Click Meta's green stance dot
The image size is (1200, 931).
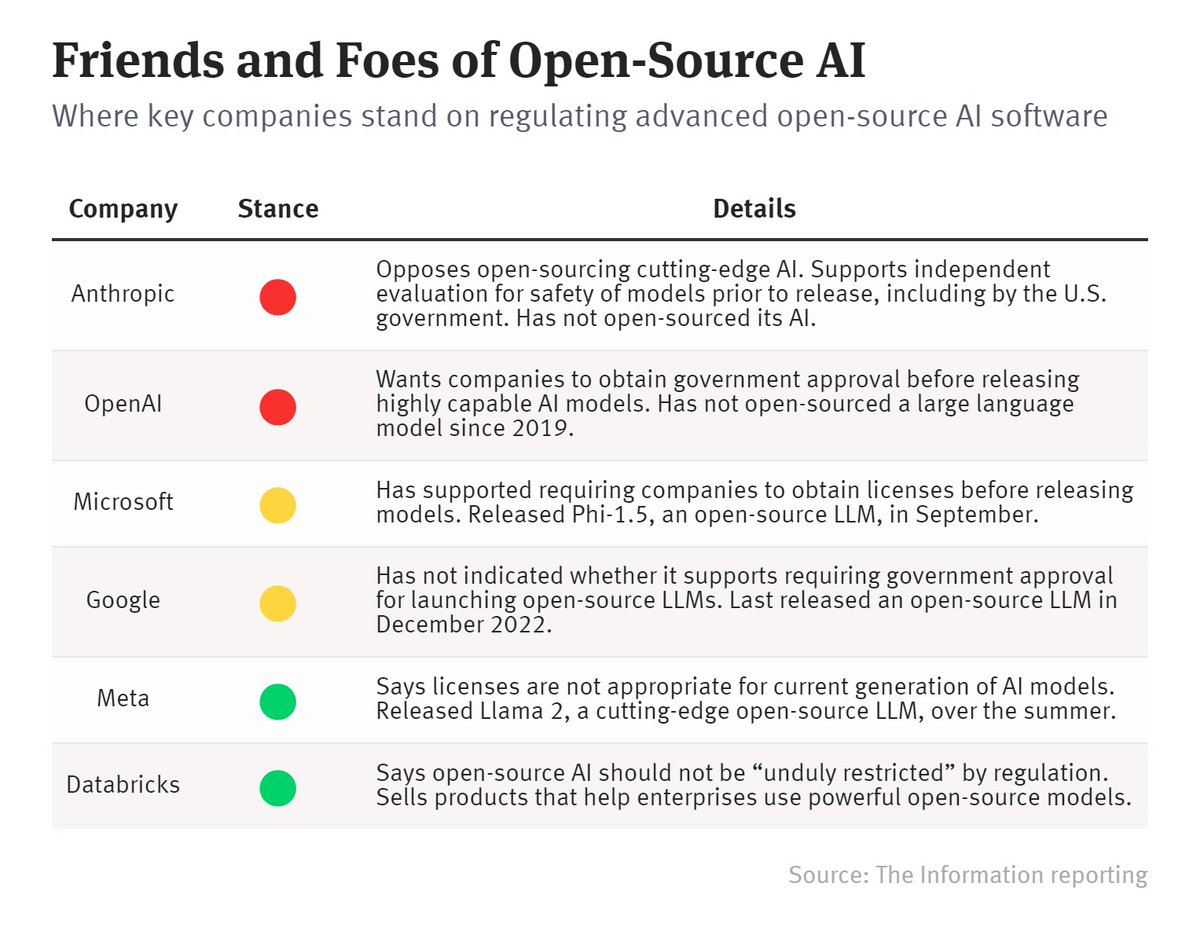[x=278, y=701]
